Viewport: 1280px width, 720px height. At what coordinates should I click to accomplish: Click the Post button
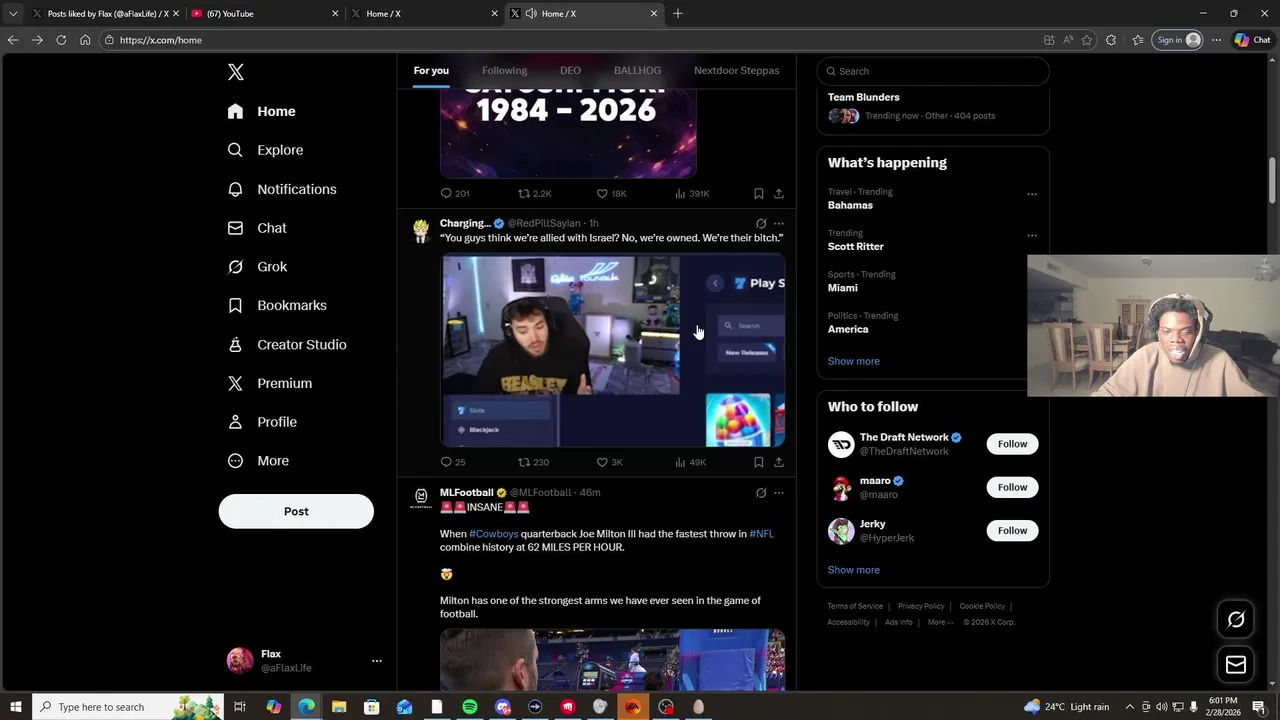[x=296, y=511]
